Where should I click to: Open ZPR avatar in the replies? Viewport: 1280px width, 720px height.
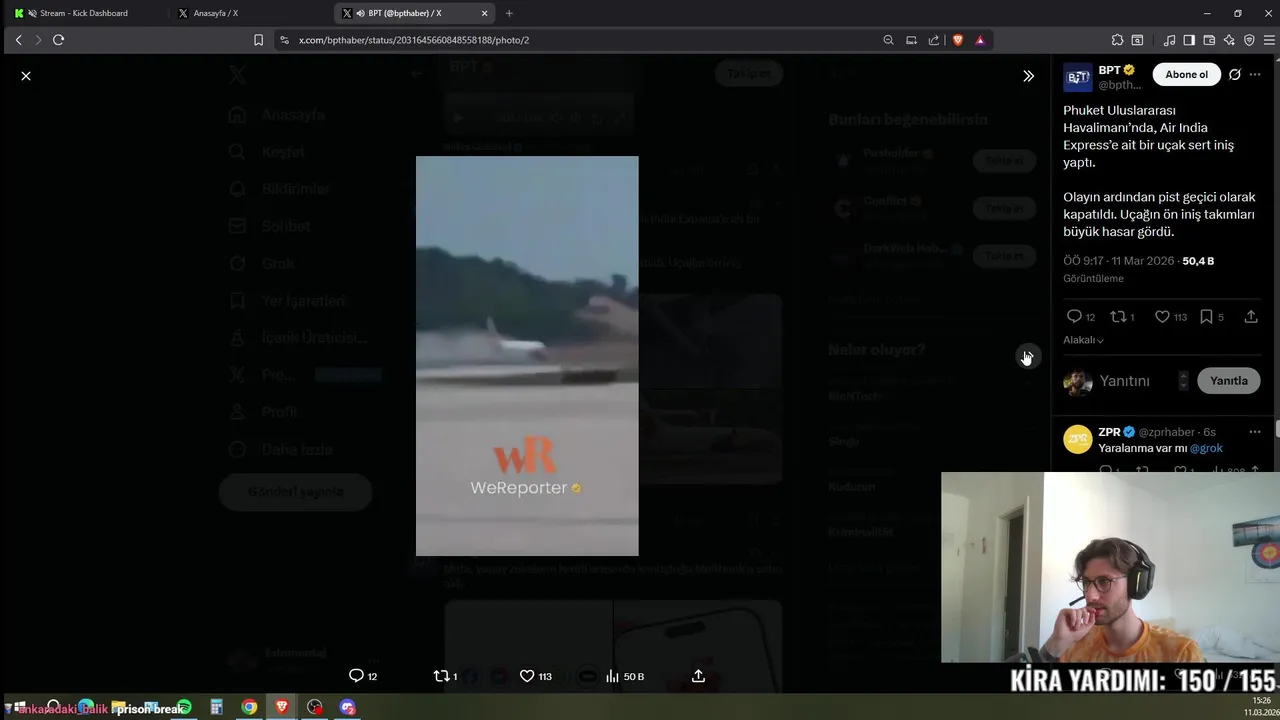coord(1078,439)
